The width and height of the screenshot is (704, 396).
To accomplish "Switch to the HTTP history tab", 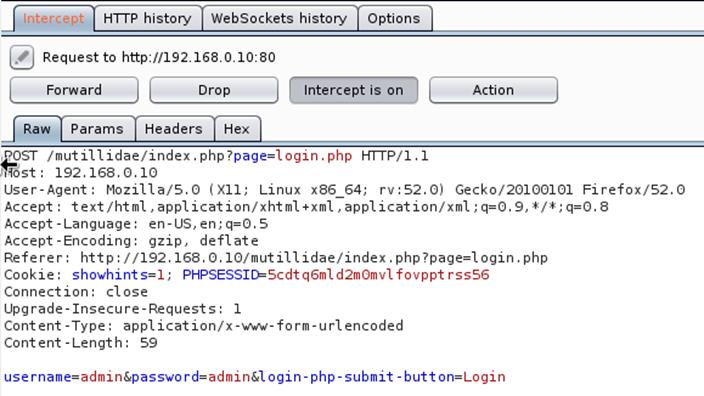I will click(148, 18).
